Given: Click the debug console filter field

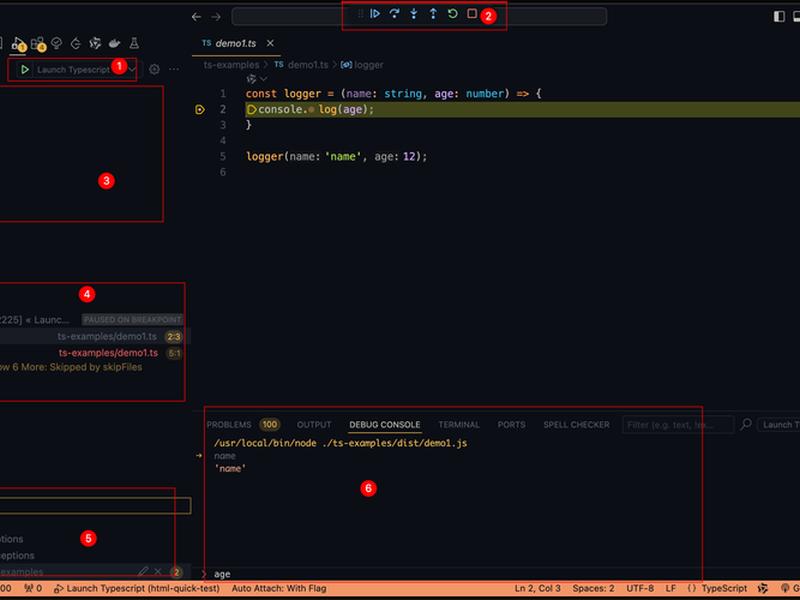Looking at the screenshot, I should coord(678,424).
